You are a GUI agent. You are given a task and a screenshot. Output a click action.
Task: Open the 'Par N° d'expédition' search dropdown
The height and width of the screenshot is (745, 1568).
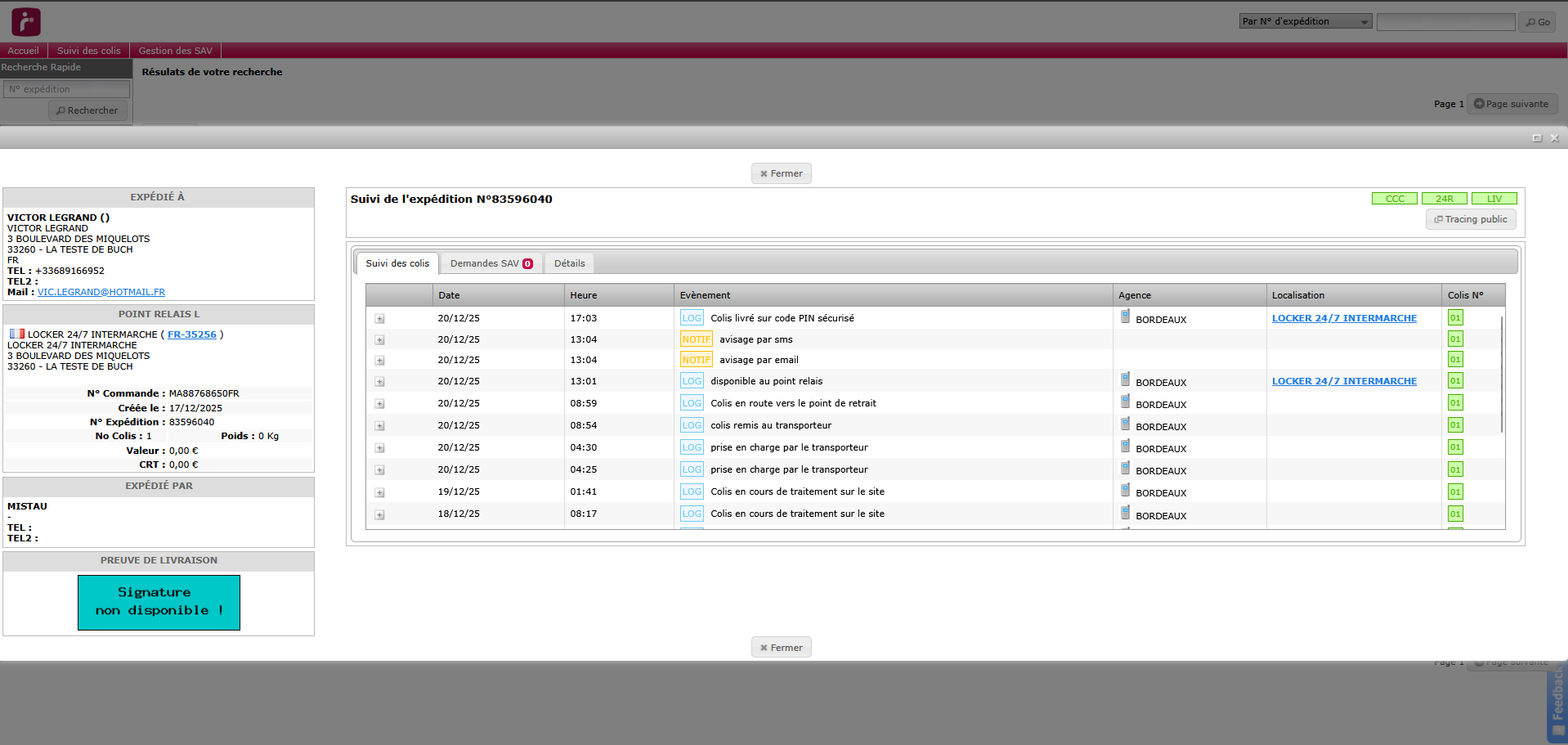pyautogui.click(x=1305, y=22)
